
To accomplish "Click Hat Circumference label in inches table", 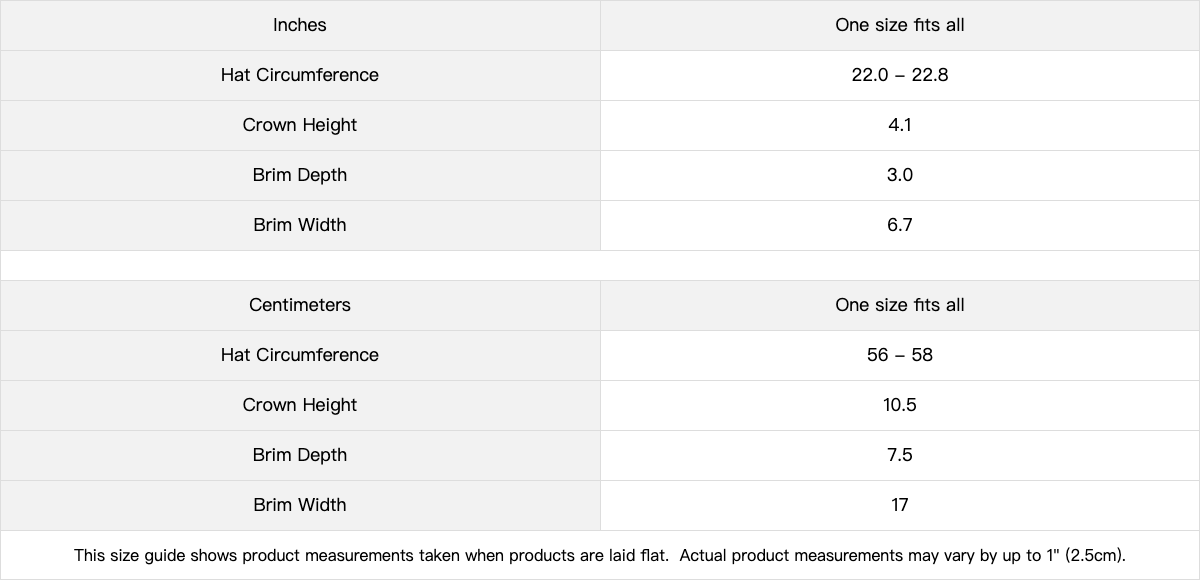I will point(300,75).
